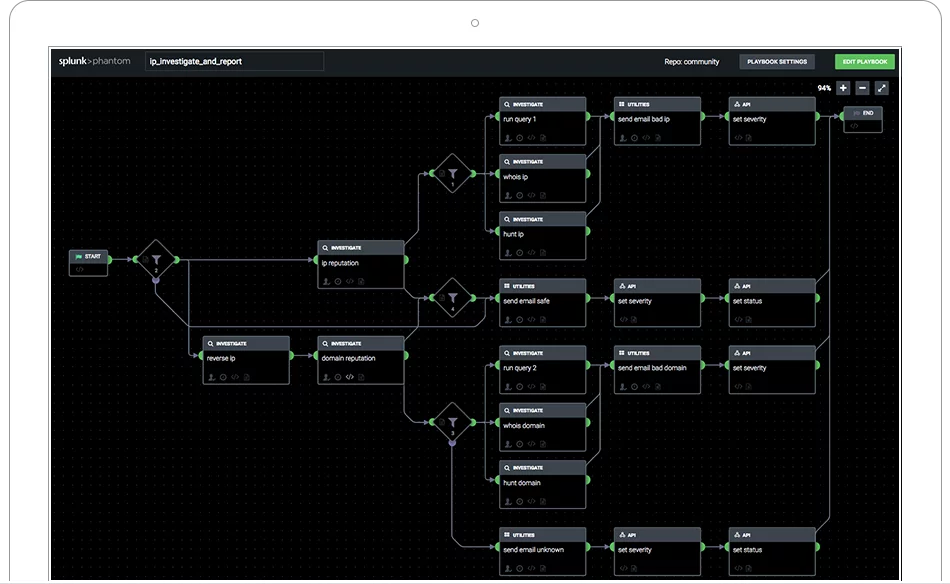Click the zoom out minus button

click(862, 88)
